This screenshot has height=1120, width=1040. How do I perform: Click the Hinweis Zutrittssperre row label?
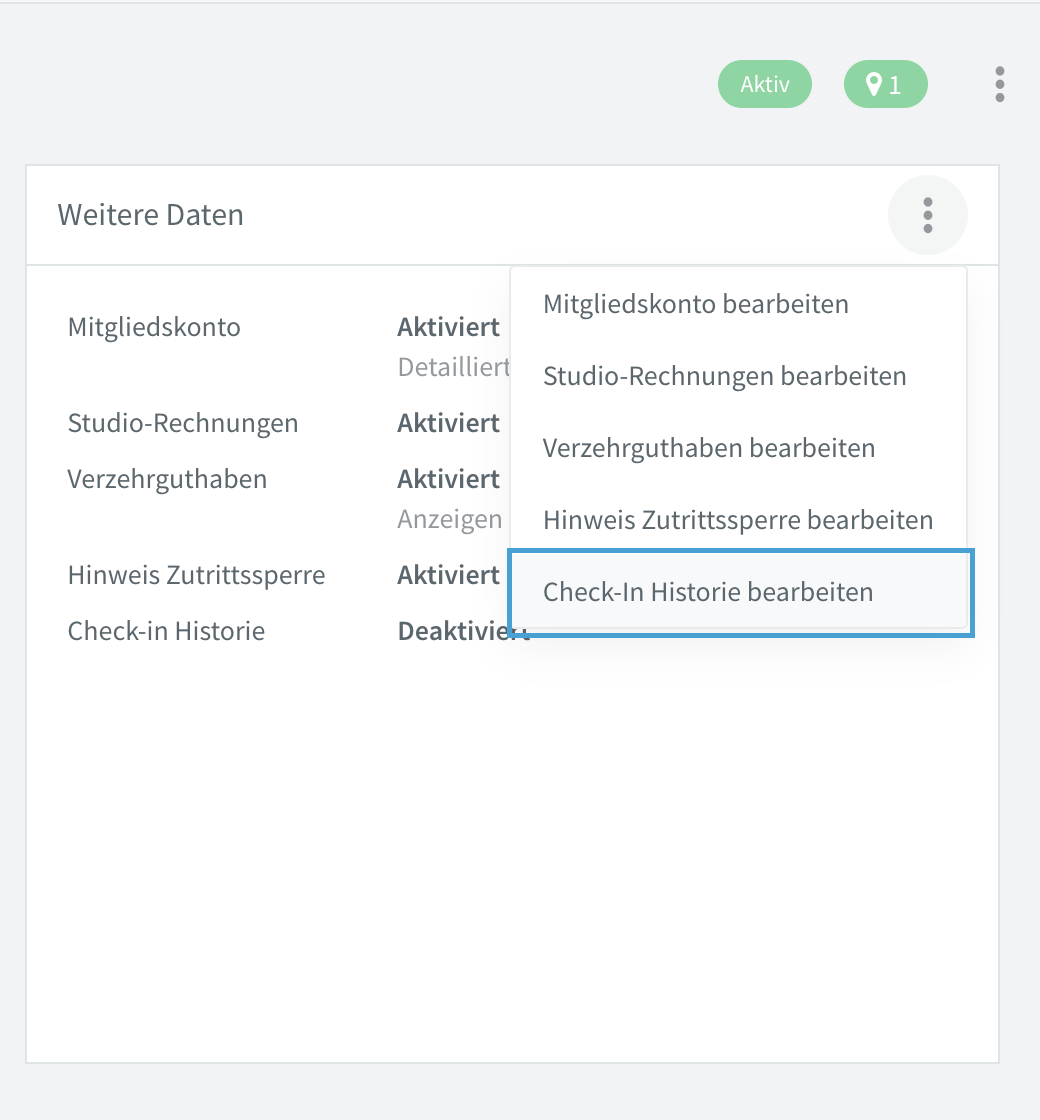(x=196, y=575)
